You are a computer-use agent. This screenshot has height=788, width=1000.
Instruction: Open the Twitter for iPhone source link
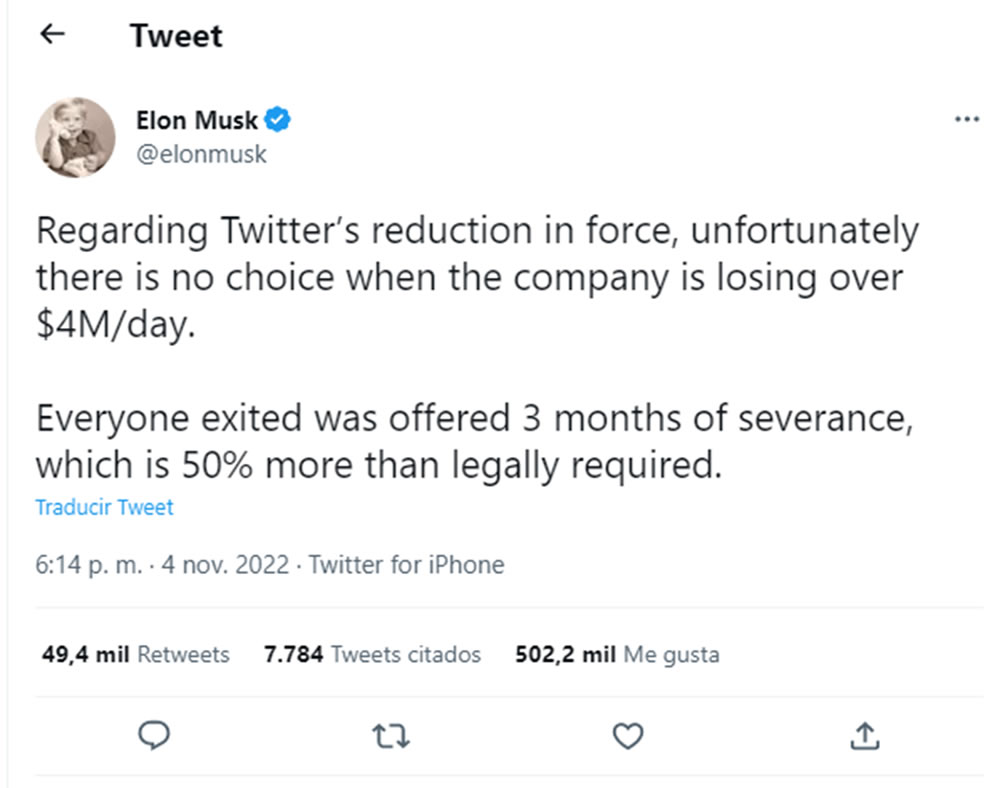407,565
